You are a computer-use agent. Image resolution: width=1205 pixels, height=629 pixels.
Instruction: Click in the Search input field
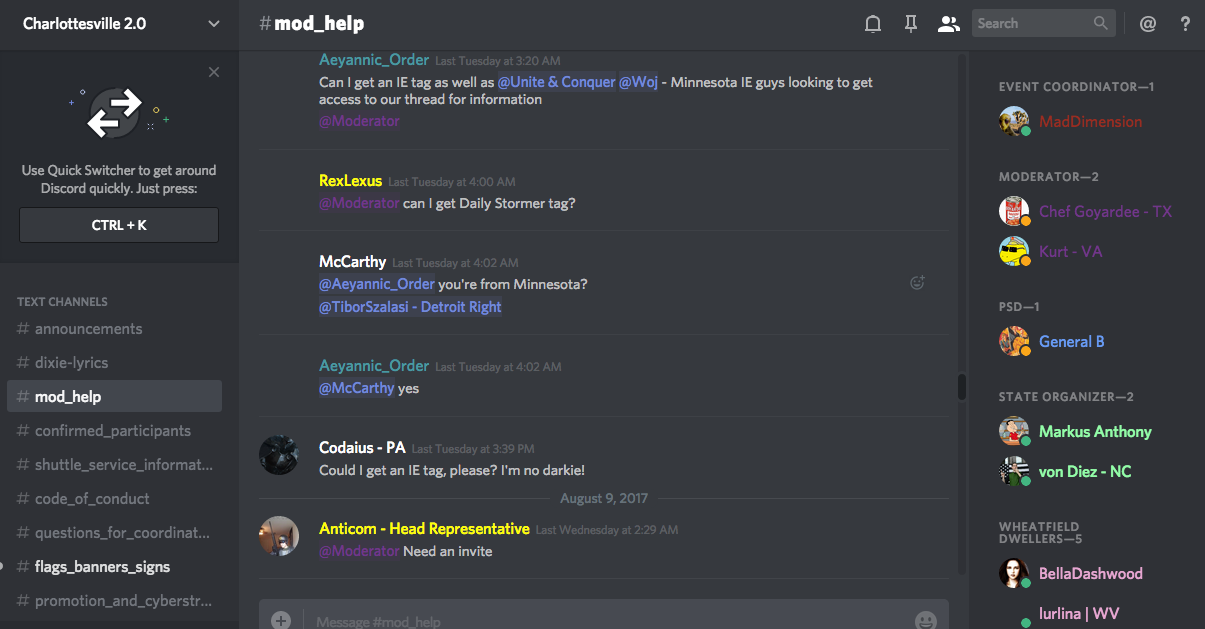pyautogui.click(x=1031, y=23)
